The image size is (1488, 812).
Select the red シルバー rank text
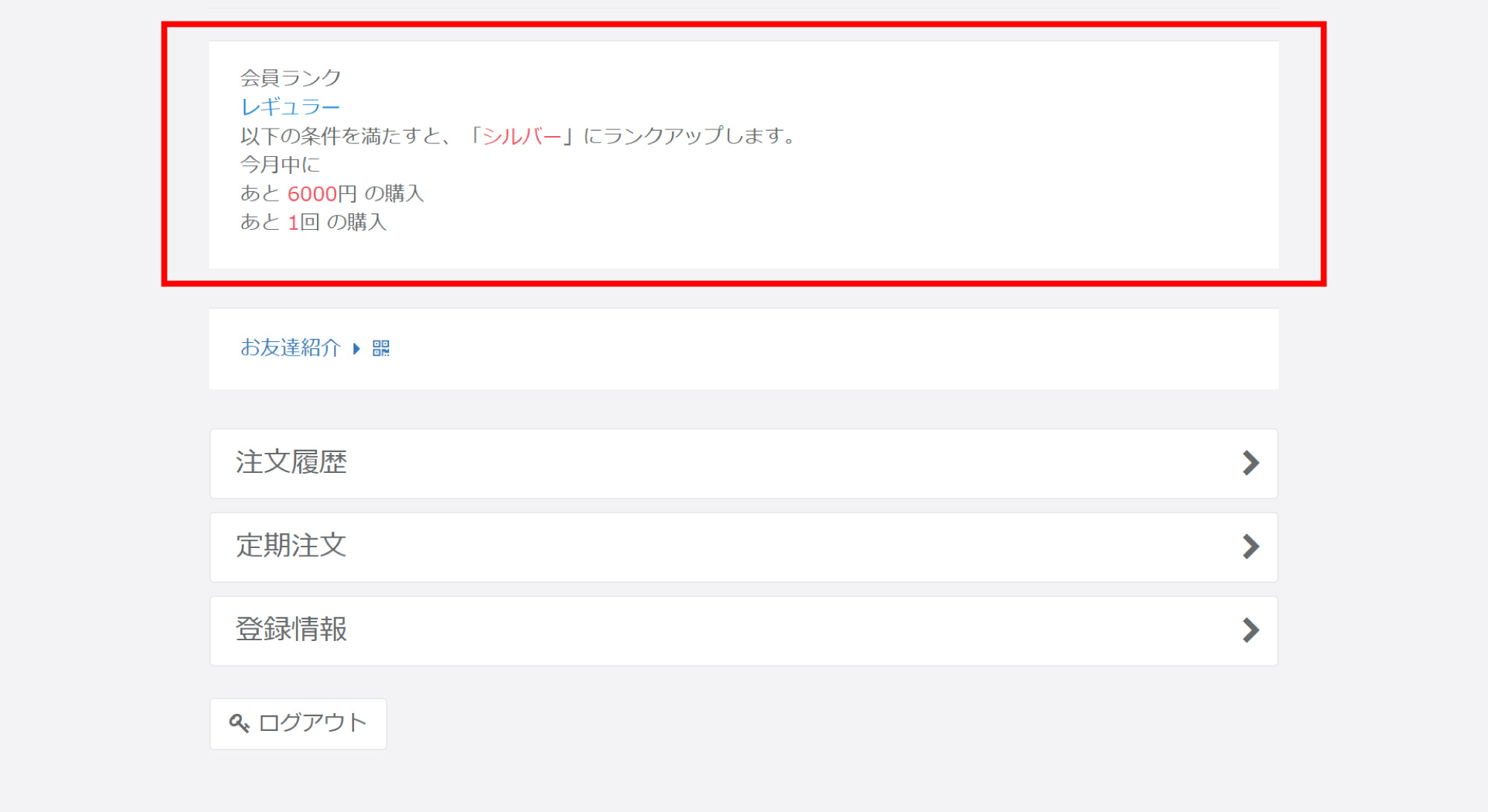click(x=521, y=136)
